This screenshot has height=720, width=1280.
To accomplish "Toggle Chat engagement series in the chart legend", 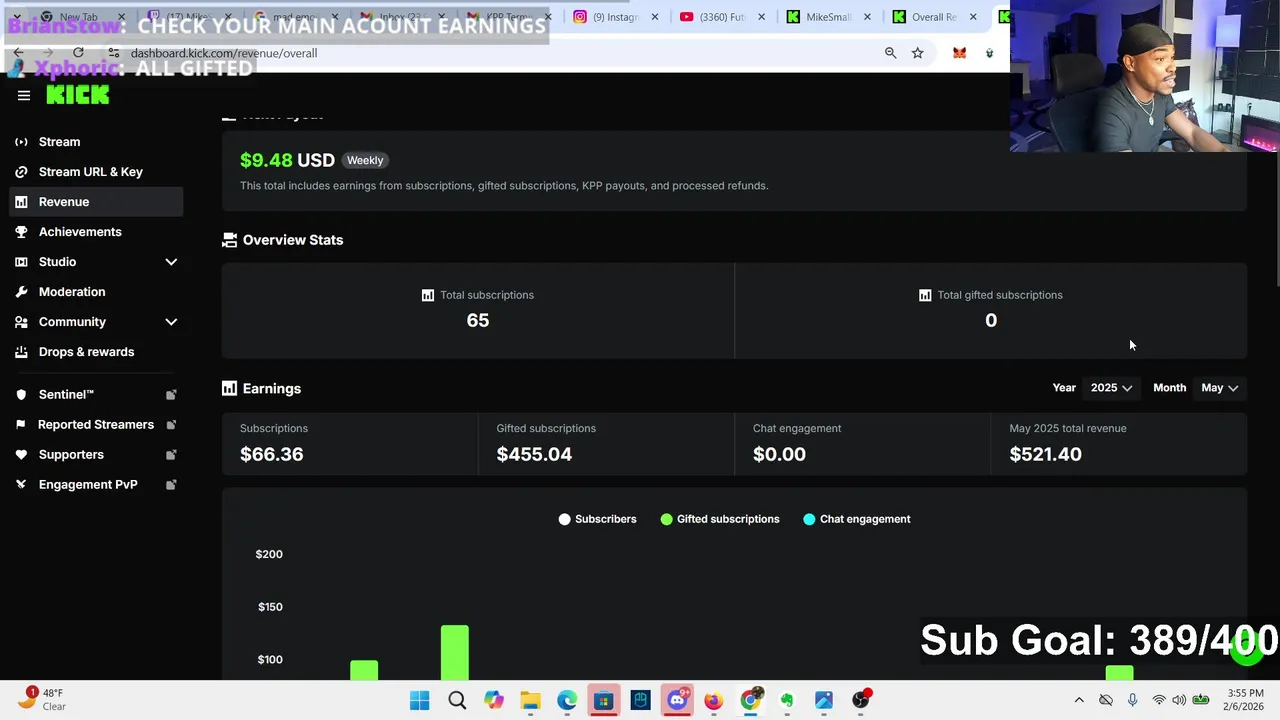I will (857, 519).
